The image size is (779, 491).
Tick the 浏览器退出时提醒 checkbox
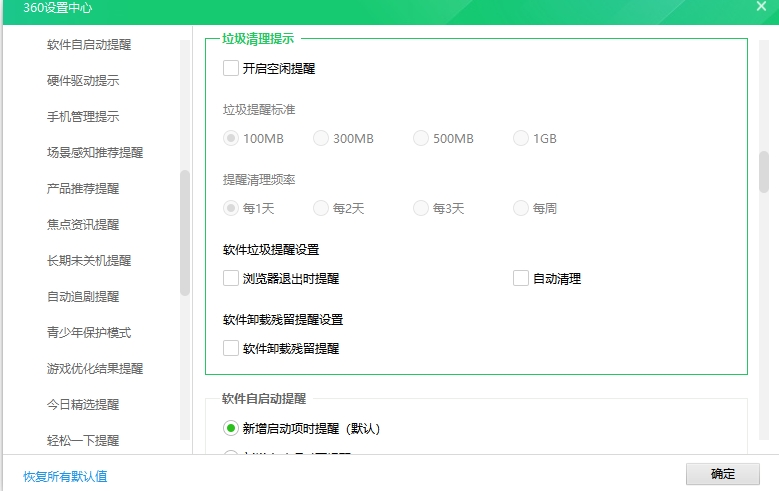[231, 278]
